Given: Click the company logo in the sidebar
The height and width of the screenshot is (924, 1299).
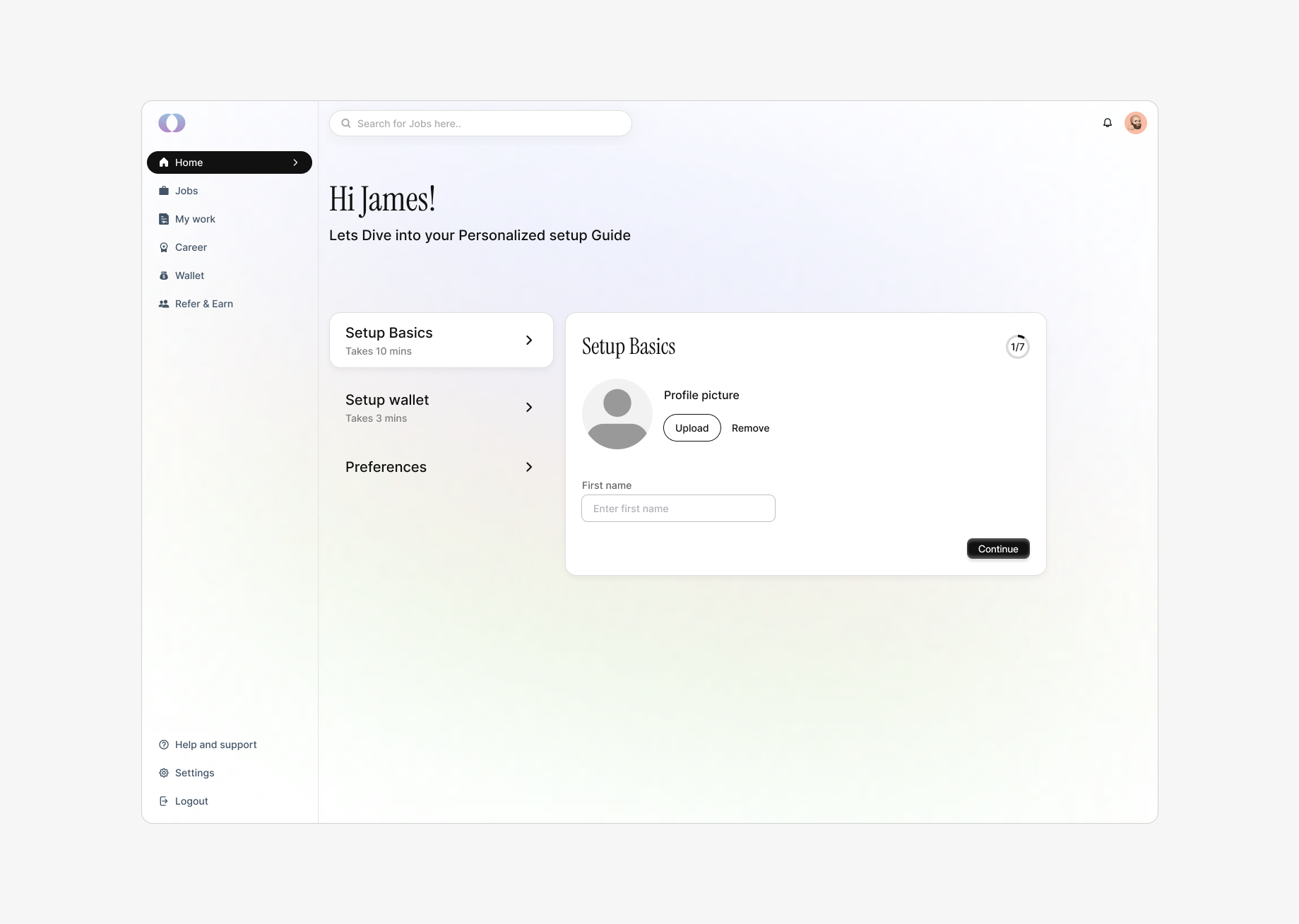Looking at the screenshot, I should tap(171, 122).
